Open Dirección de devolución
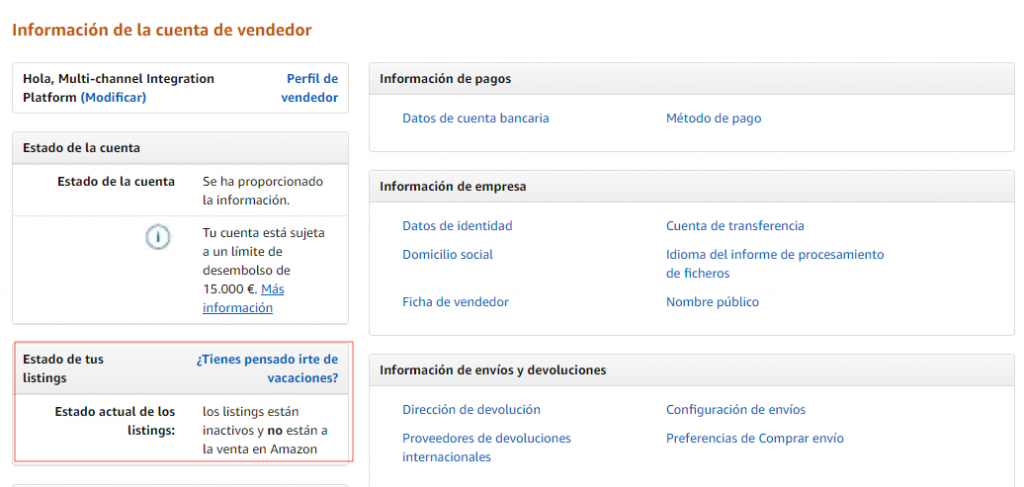 (471, 410)
